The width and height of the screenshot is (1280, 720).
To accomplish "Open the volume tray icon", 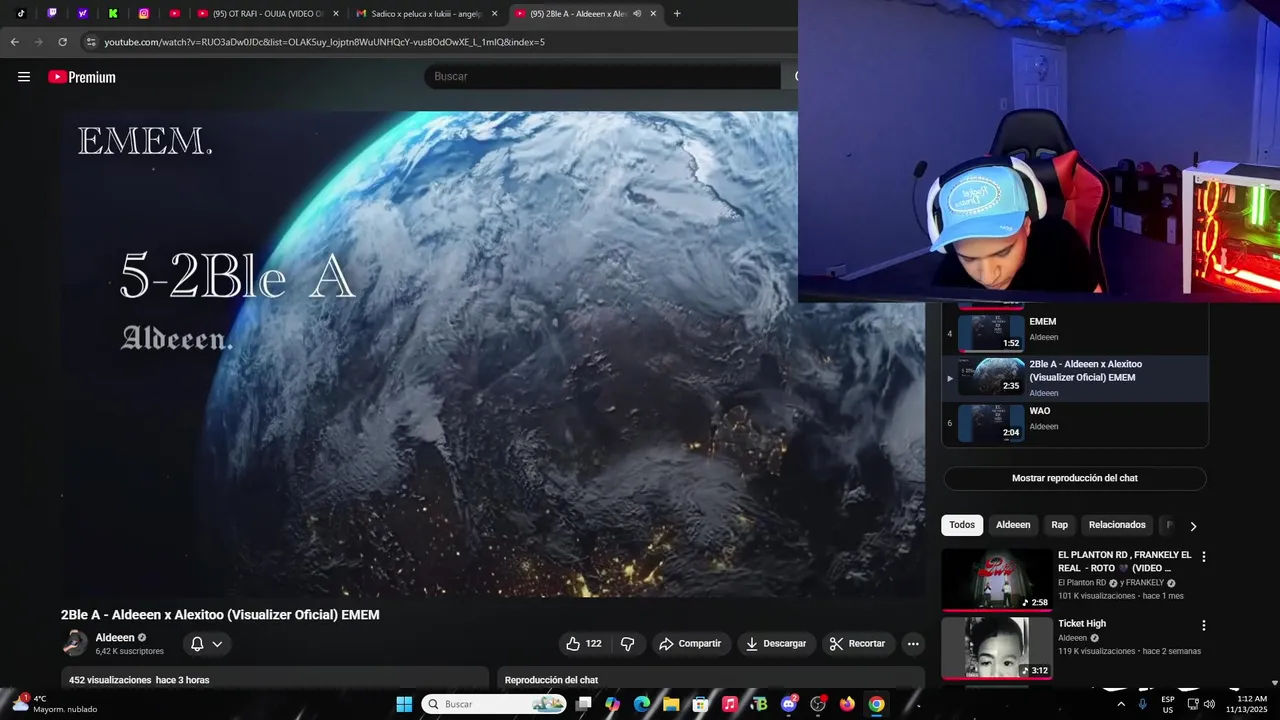I will 1209,704.
